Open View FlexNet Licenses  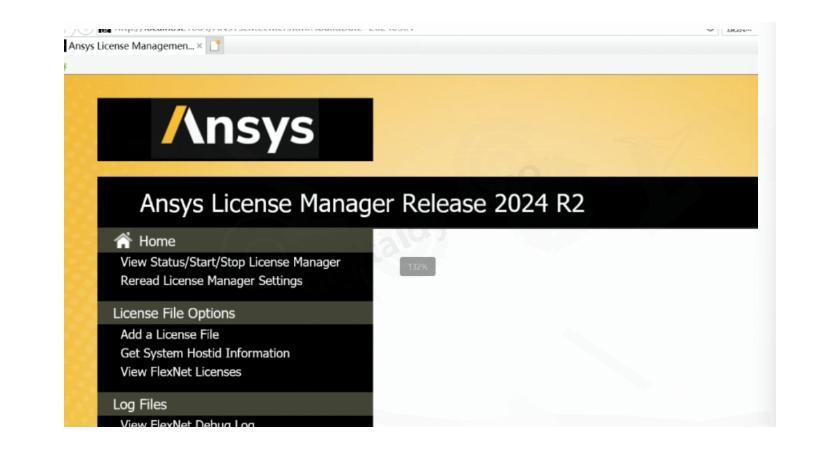pyautogui.click(x=181, y=372)
